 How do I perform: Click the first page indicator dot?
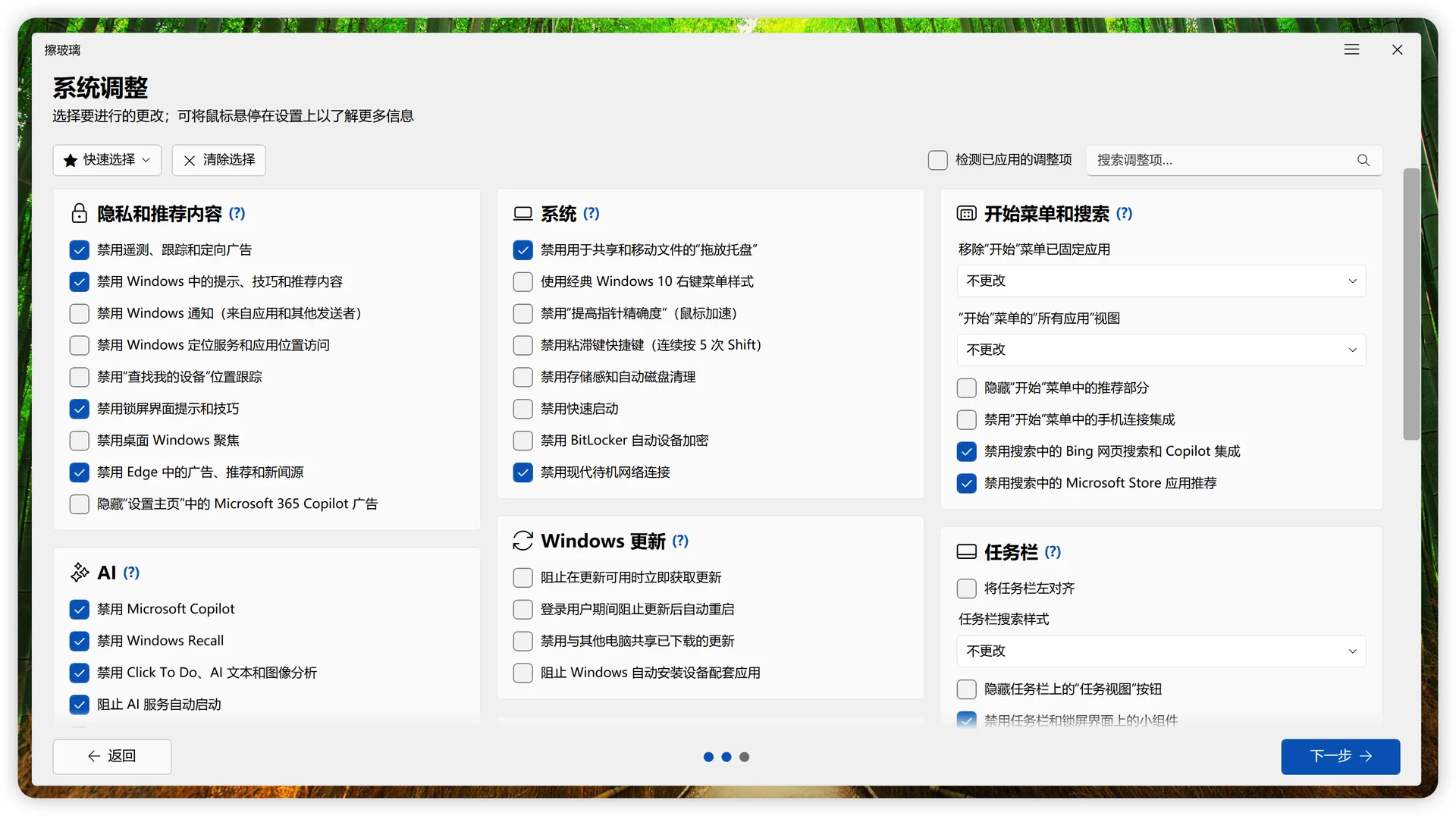click(x=708, y=757)
